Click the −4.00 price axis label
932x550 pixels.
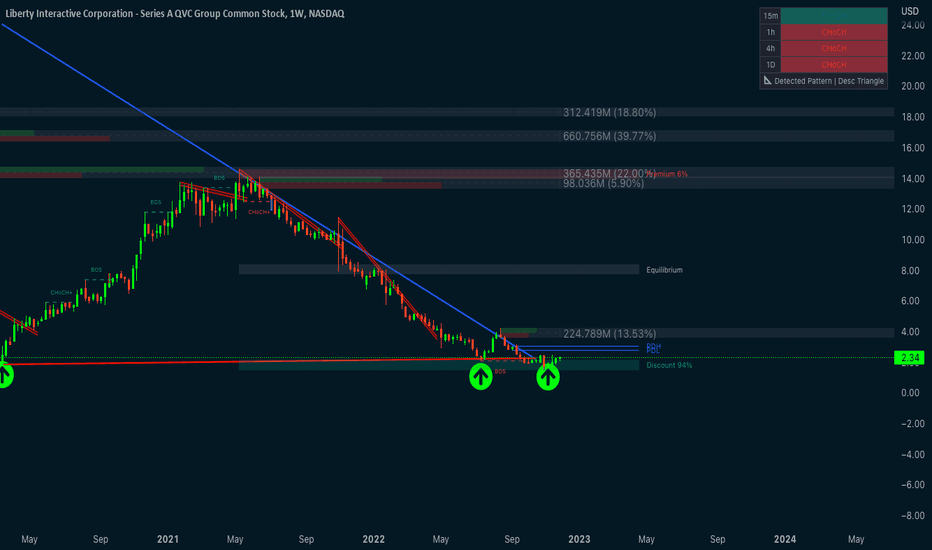[912, 455]
